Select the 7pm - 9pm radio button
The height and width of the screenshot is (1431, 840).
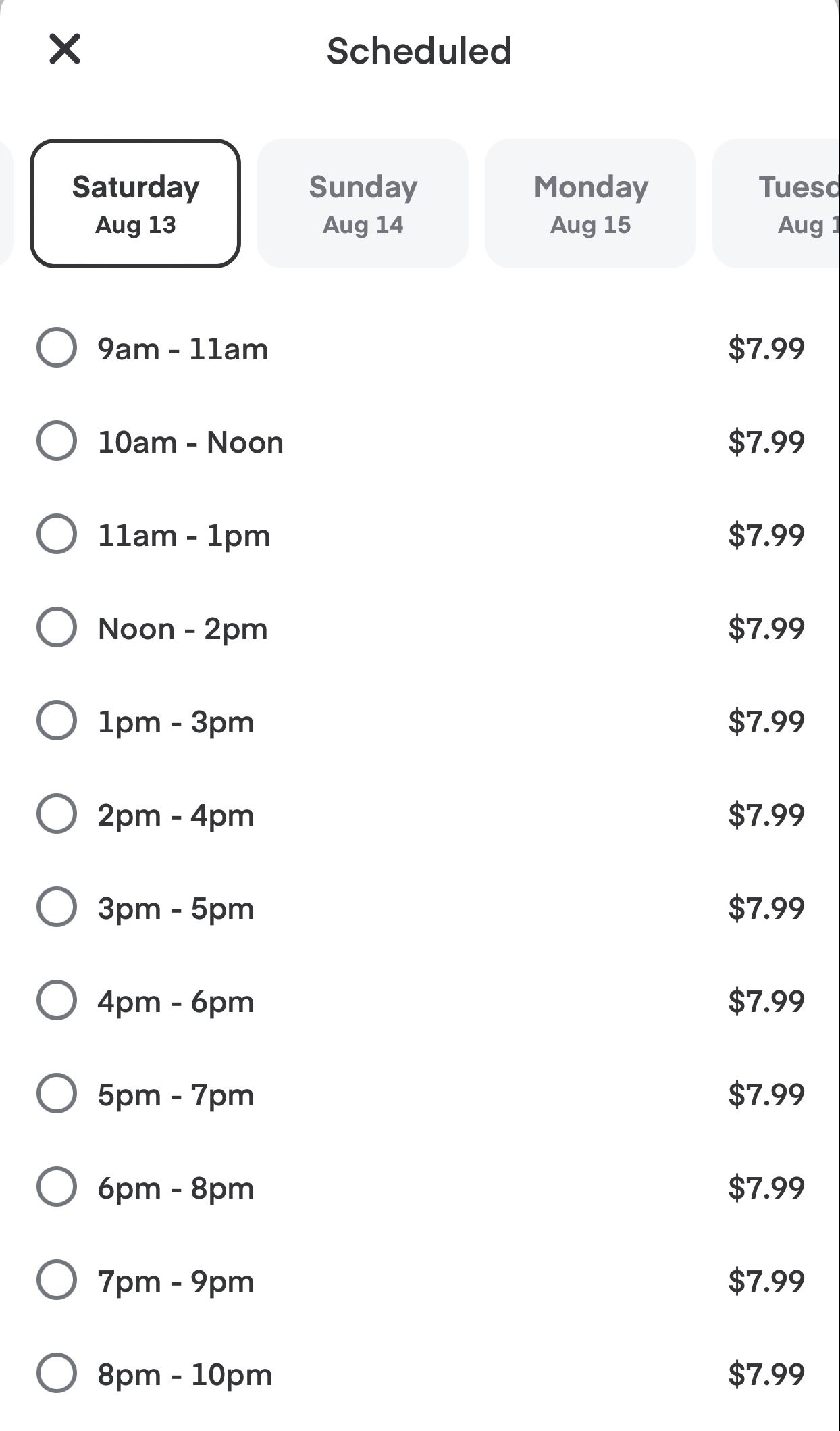(57, 1280)
